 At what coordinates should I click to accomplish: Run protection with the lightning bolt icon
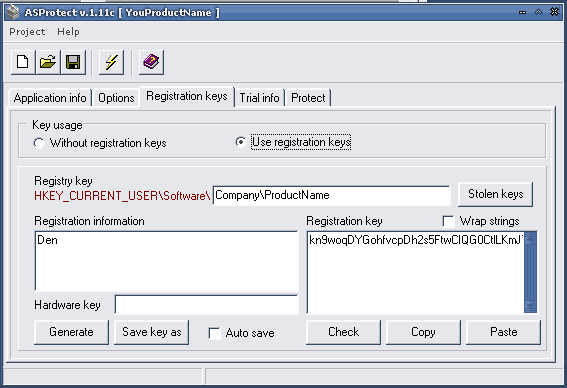tap(111, 62)
